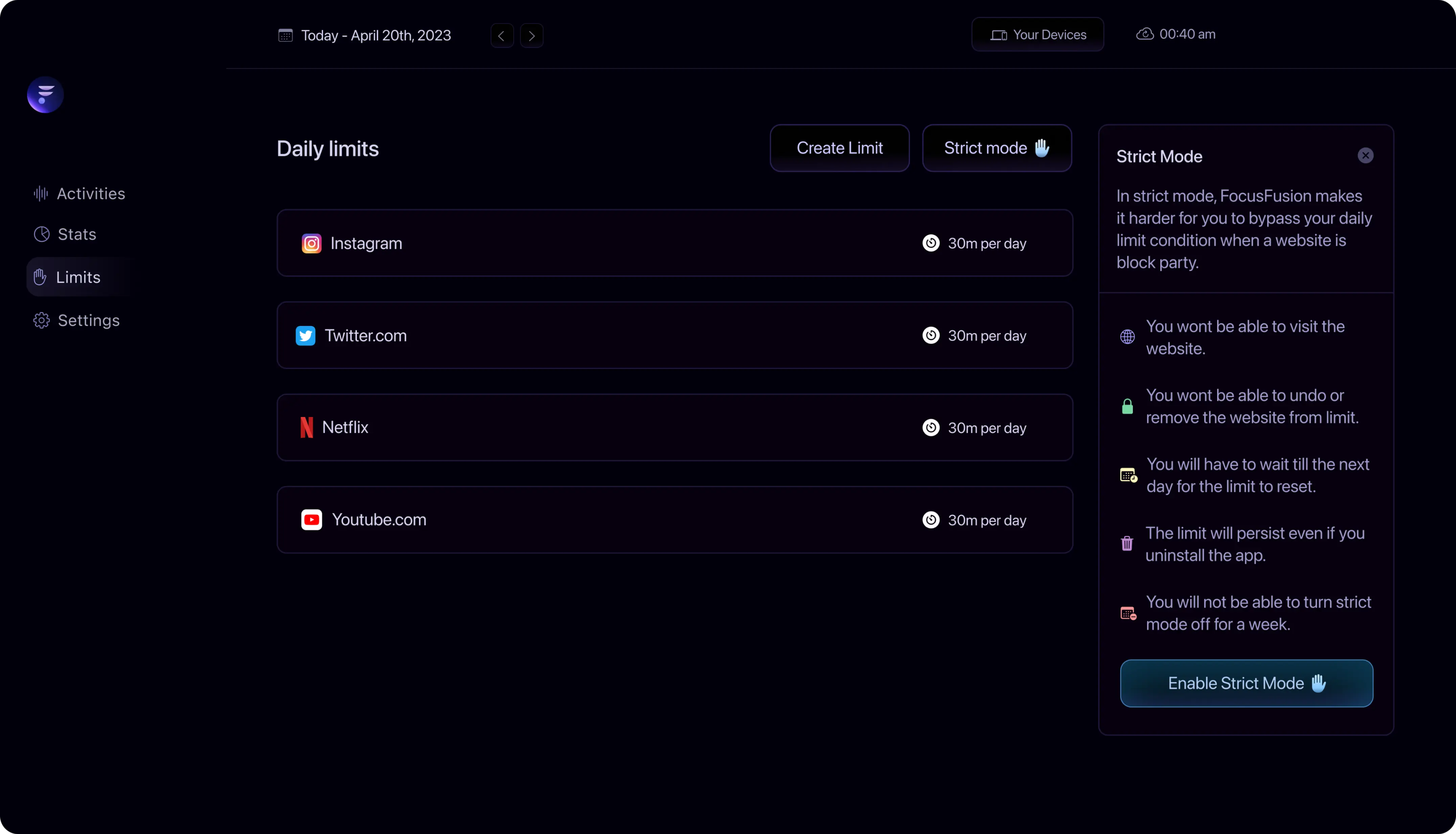Click '30m per day' in Instagram row
The width and height of the screenshot is (1456, 834).
pyautogui.click(x=987, y=243)
